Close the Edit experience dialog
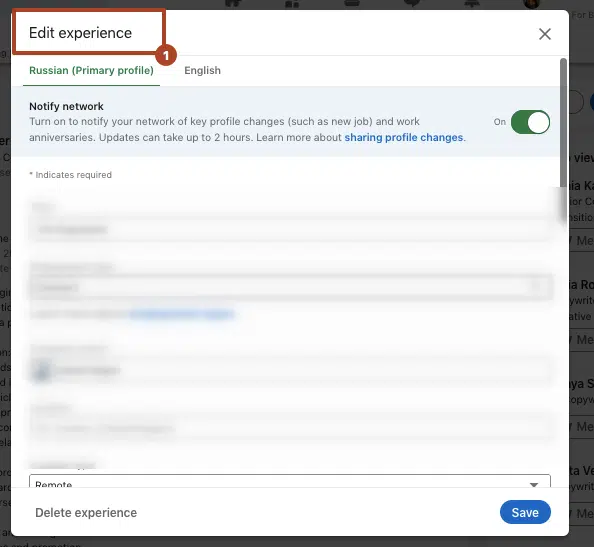Image resolution: width=594 pixels, height=547 pixels. pos(544,34)
